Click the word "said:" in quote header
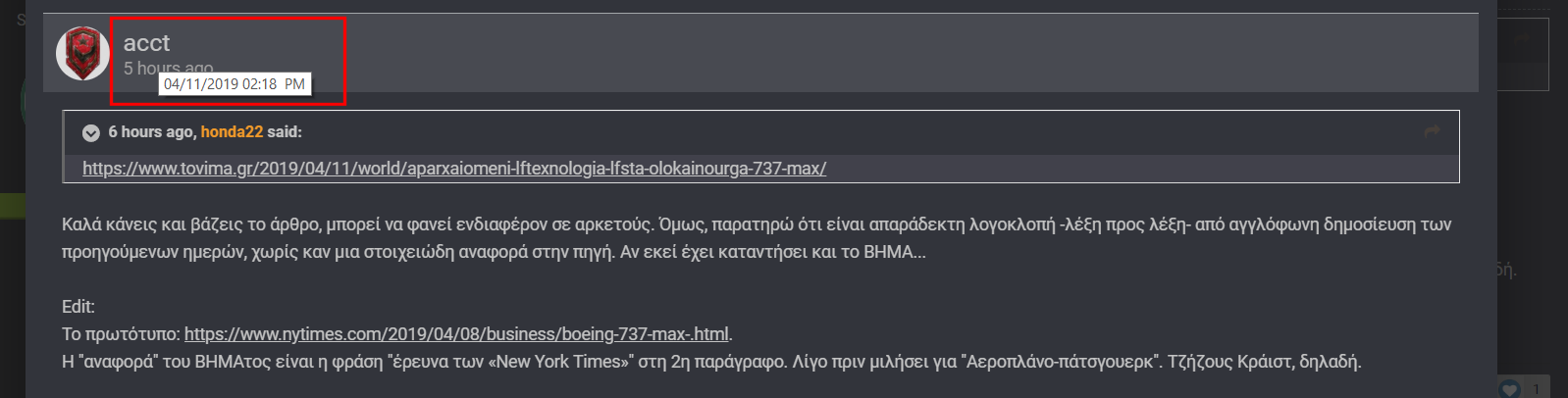The width and height of the screenshot is (1568, 398). click(x=285, y=131)
